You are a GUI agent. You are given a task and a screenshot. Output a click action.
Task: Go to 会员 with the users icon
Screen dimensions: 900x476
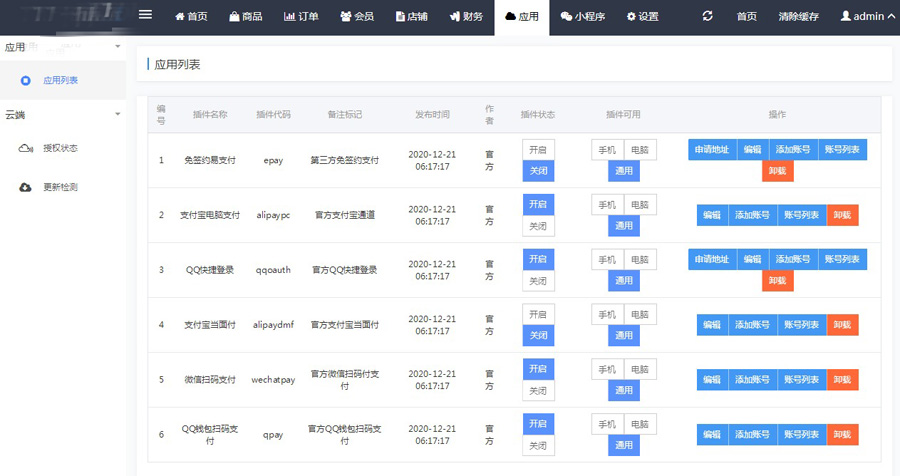(359, 16)
